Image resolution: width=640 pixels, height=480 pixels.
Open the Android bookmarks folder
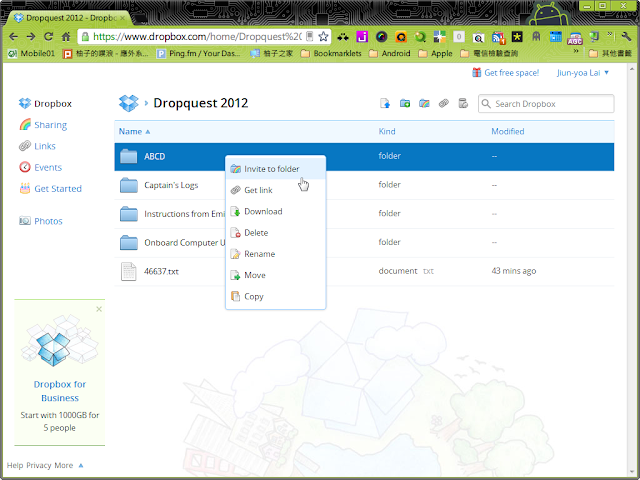pyautogui.click(x=390, y=53)
